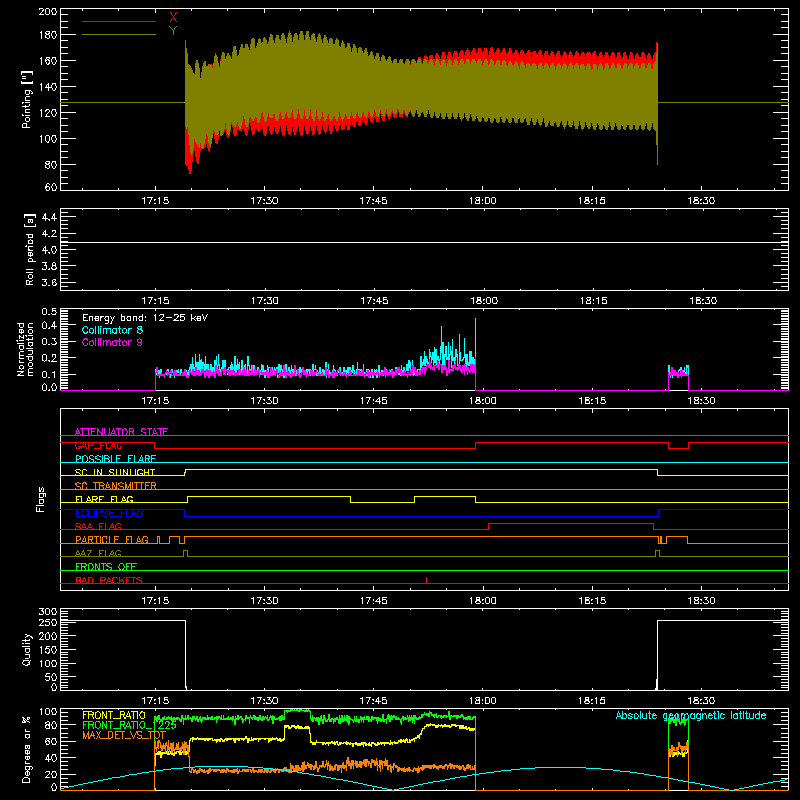Click the yellow FRONT_RATIO legend label
Screen dimensions: 800x800
pyautogui.click(x=114, y=715)
